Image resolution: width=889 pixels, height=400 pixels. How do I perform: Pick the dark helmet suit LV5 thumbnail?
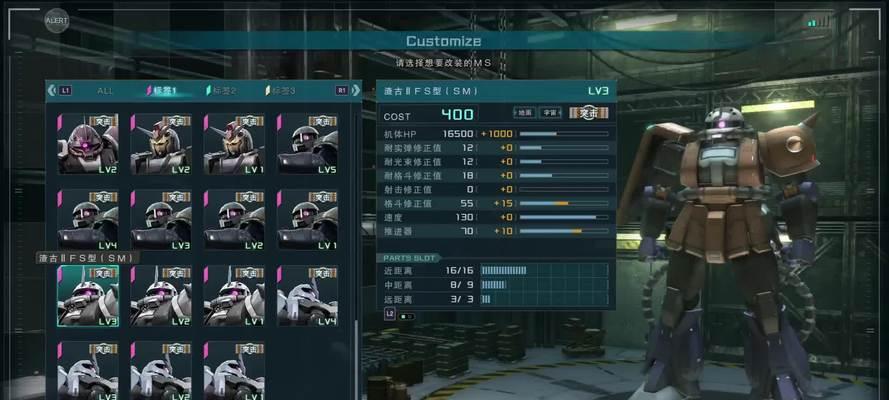307,144
